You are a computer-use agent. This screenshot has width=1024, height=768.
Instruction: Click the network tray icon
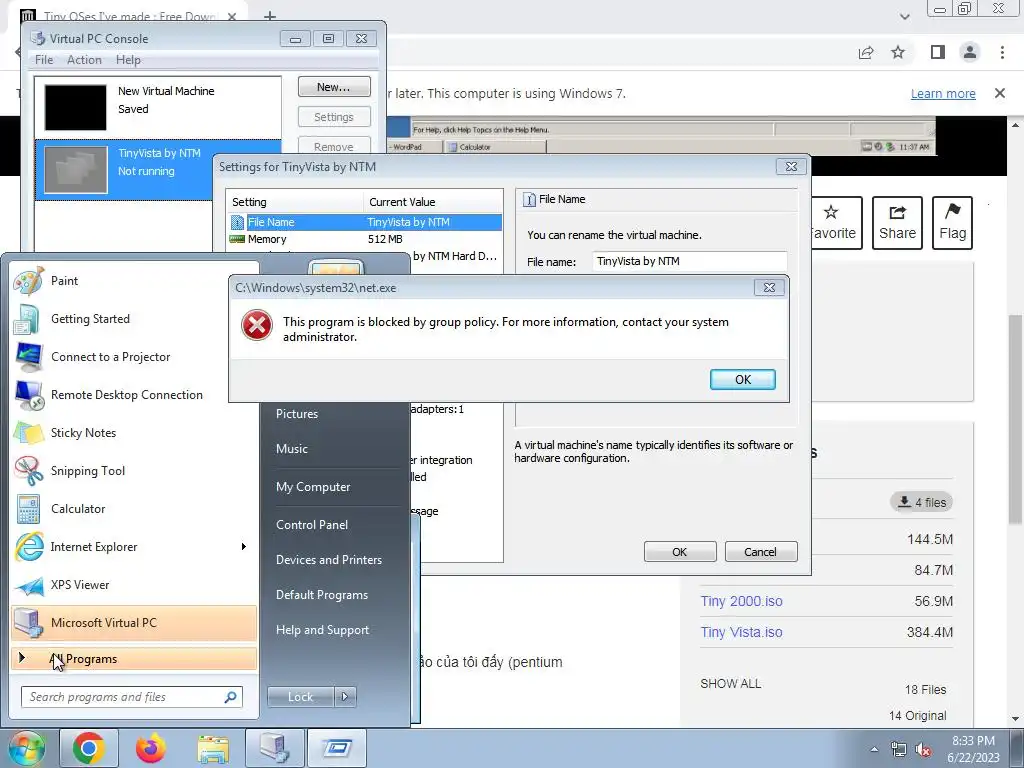point(899,750)
